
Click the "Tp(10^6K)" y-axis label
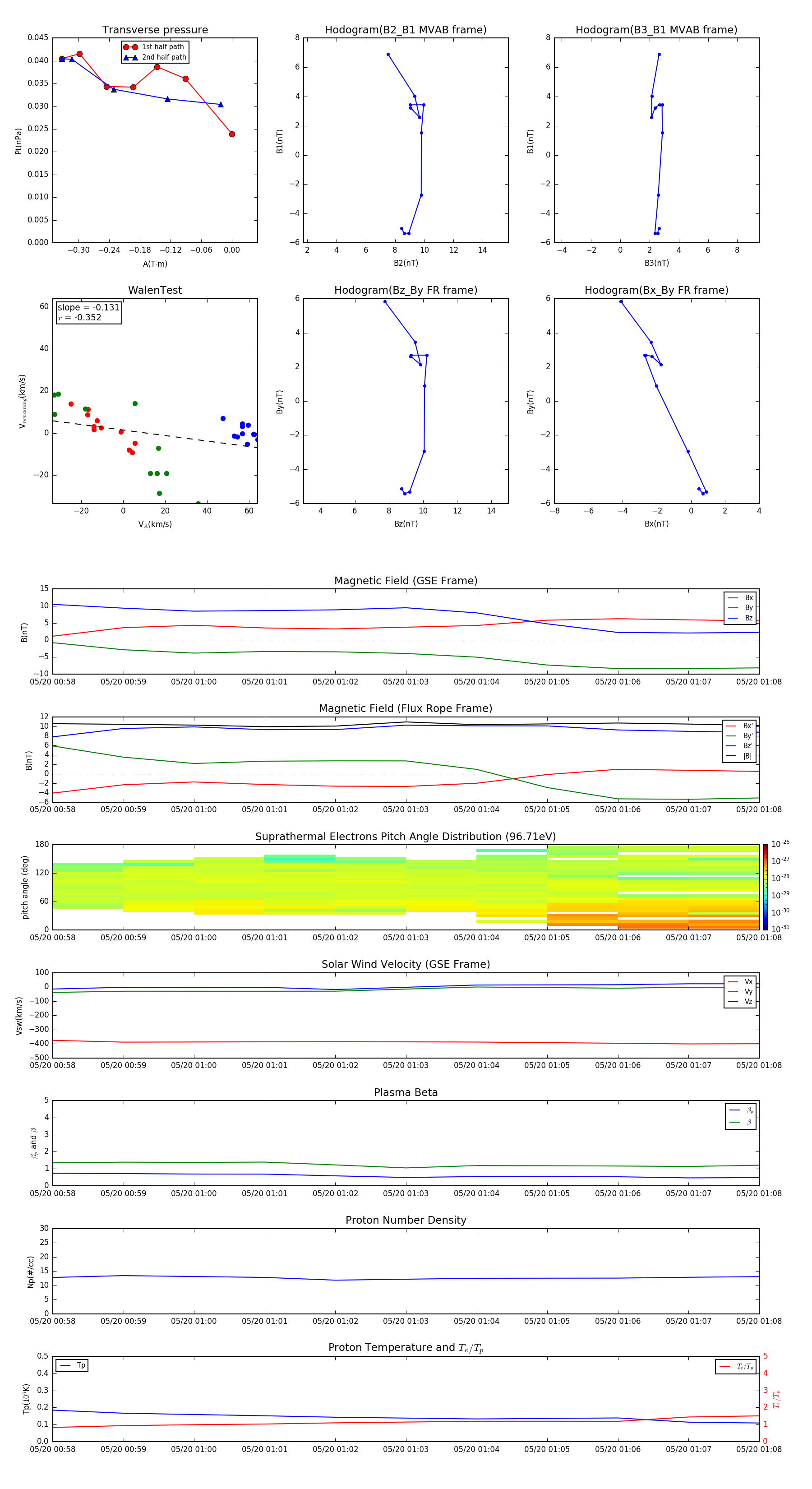coord(26,1399)
